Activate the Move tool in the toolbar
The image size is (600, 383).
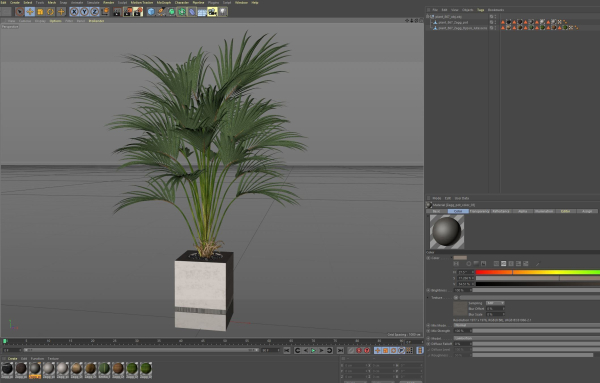click(x=30, y=12)
